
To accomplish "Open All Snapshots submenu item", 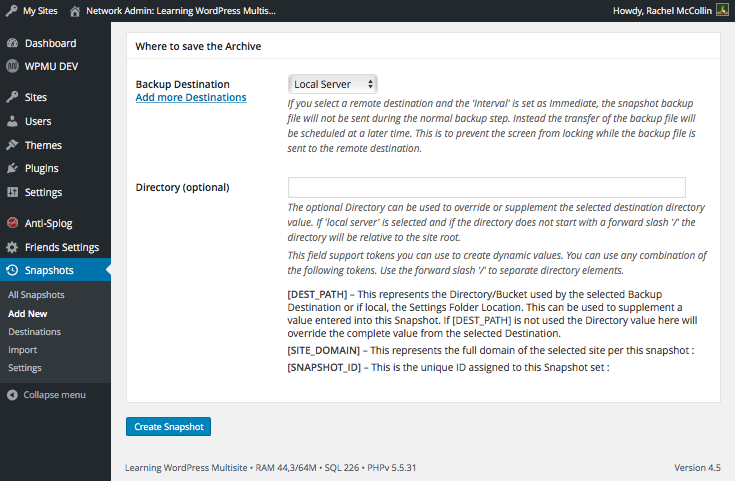I will tap(36, 295).
